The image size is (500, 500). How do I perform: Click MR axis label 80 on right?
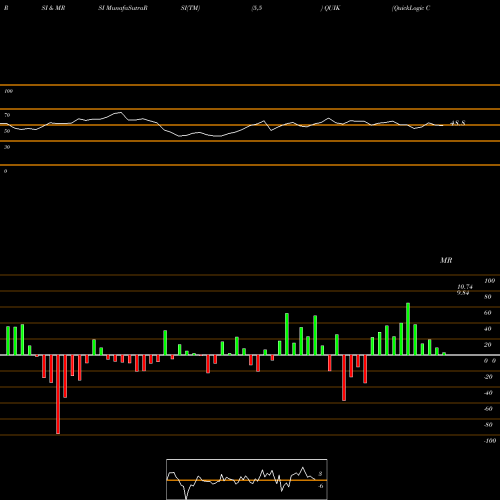488,297
